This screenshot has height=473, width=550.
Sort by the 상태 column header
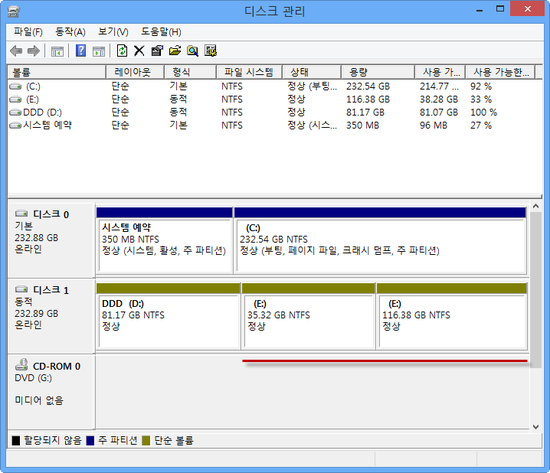tap(311, 72)
